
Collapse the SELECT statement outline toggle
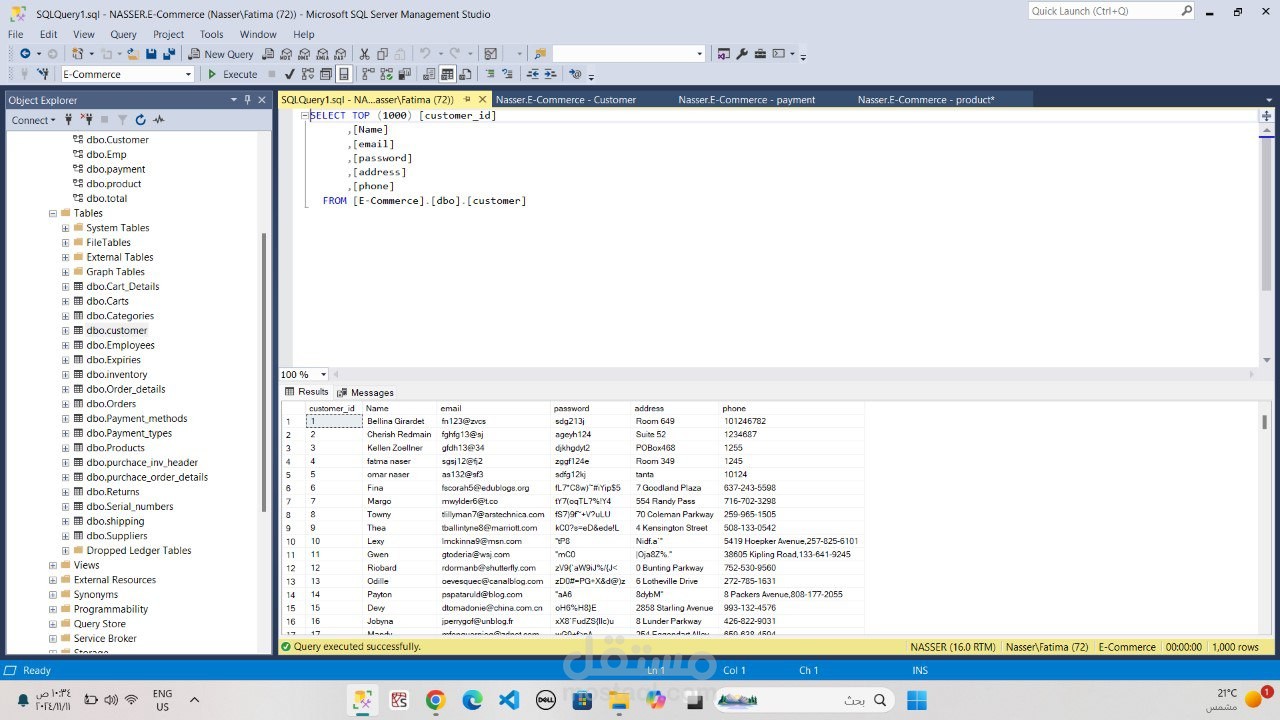305,115
